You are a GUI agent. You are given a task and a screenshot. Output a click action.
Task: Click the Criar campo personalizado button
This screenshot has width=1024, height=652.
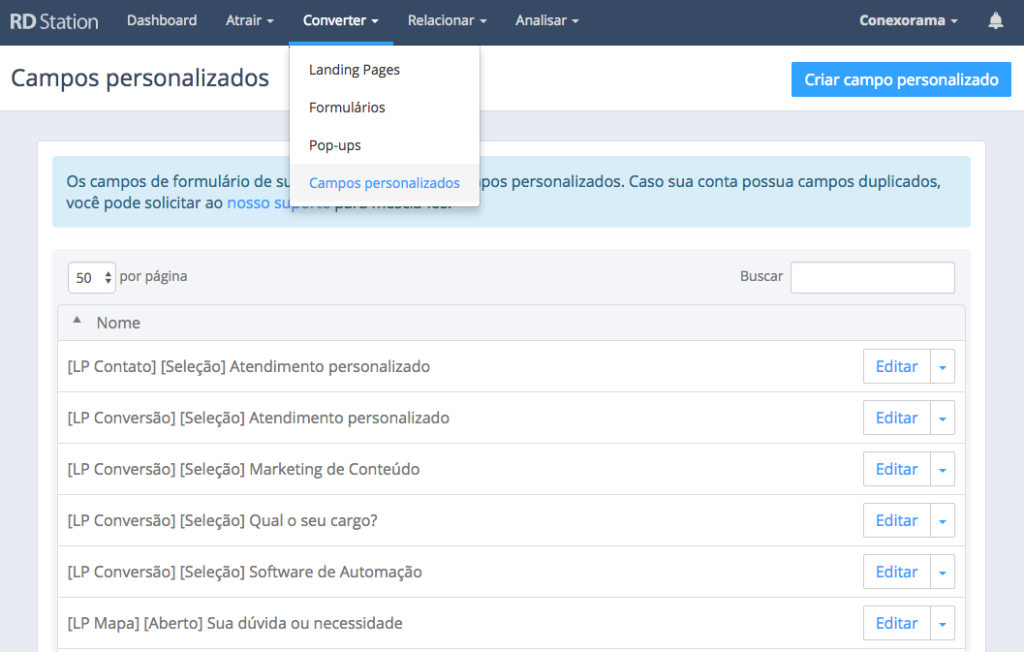900,79
